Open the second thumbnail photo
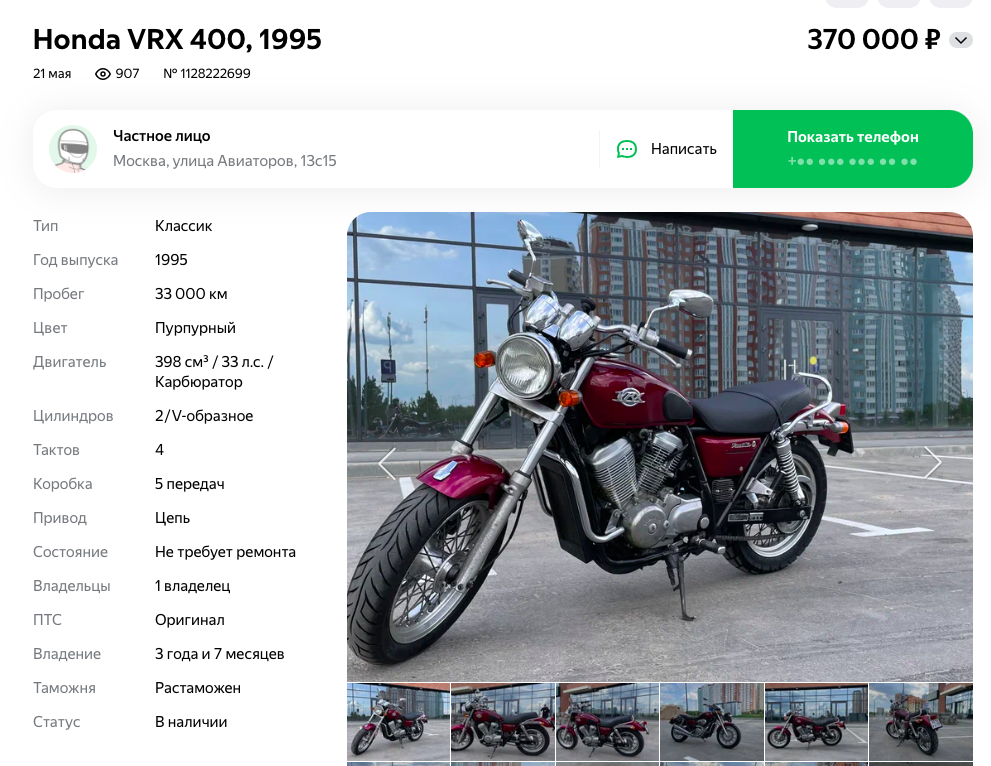The image size is (991, 766). 502,722
